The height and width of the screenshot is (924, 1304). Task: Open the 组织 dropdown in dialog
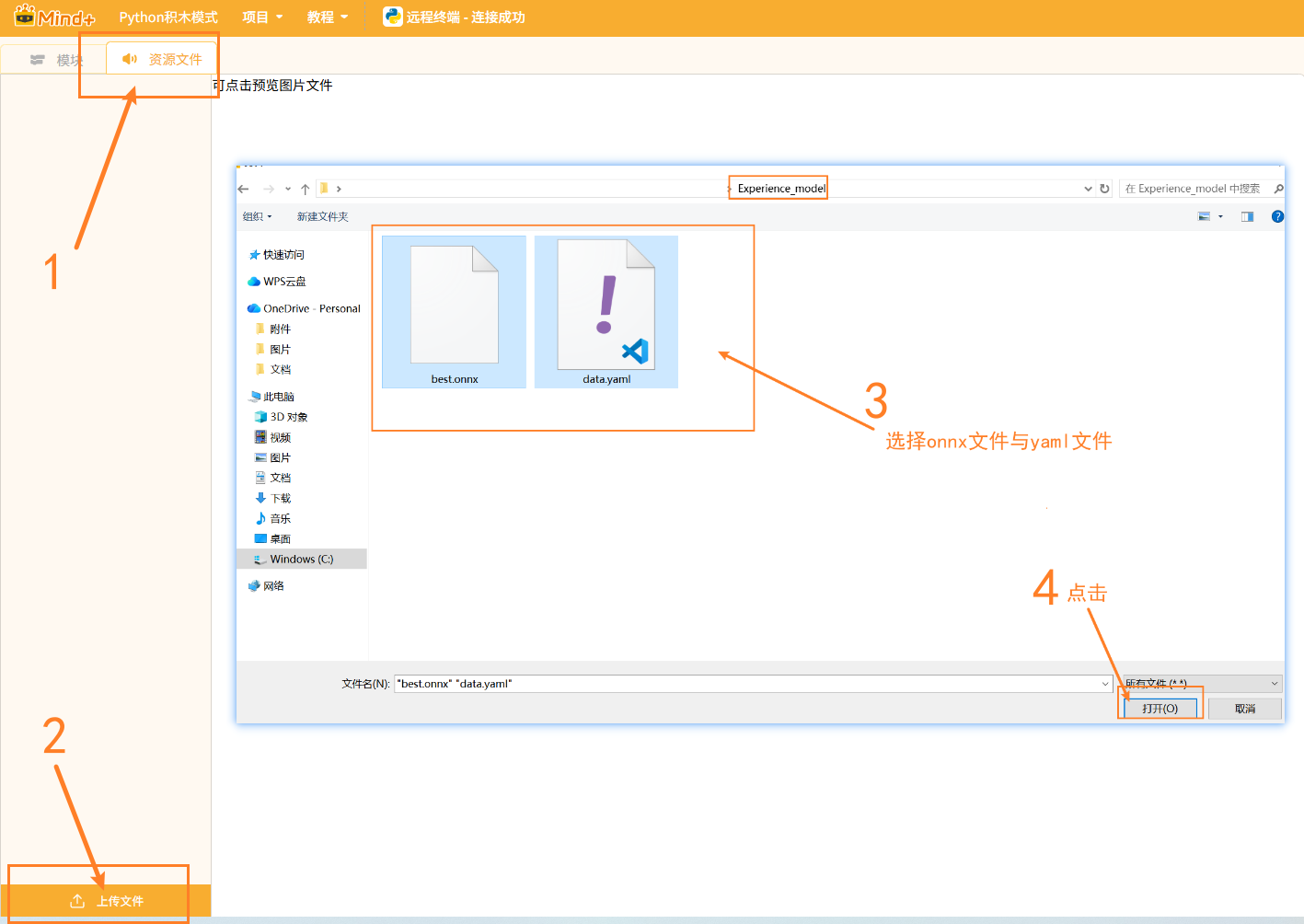pos(257,216)
